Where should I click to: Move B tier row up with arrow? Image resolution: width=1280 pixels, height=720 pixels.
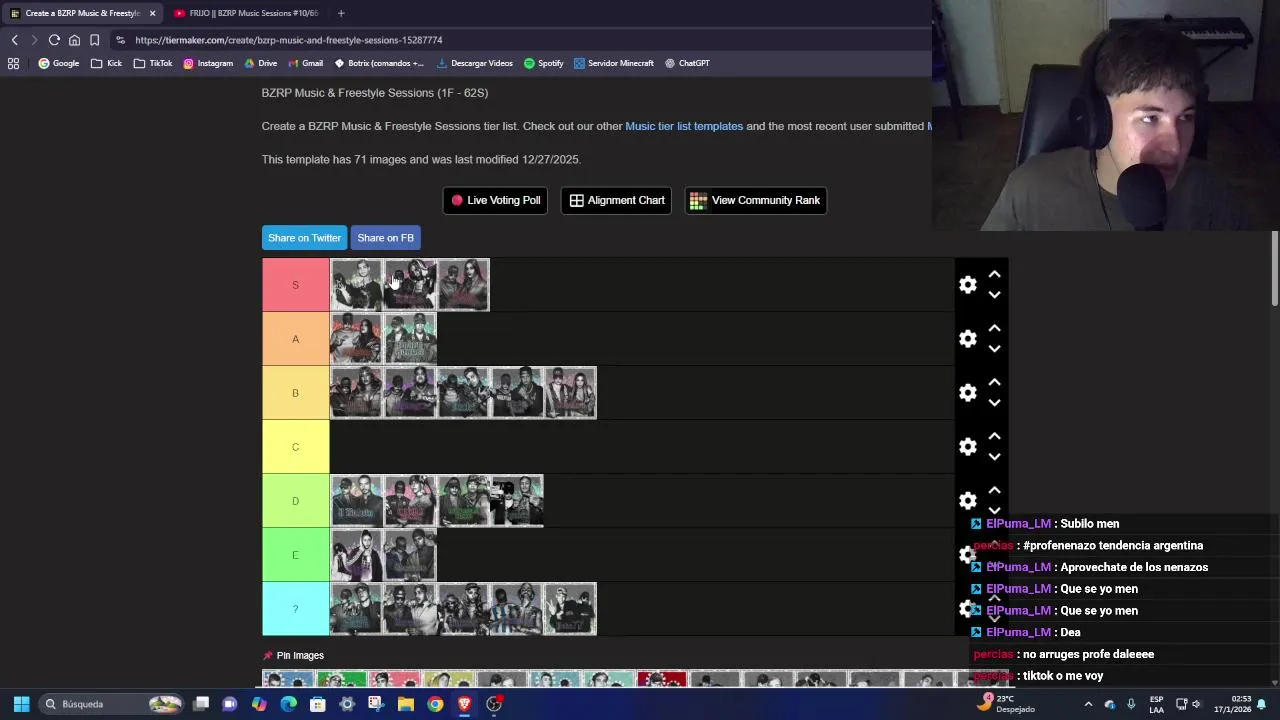coord(994,382)
